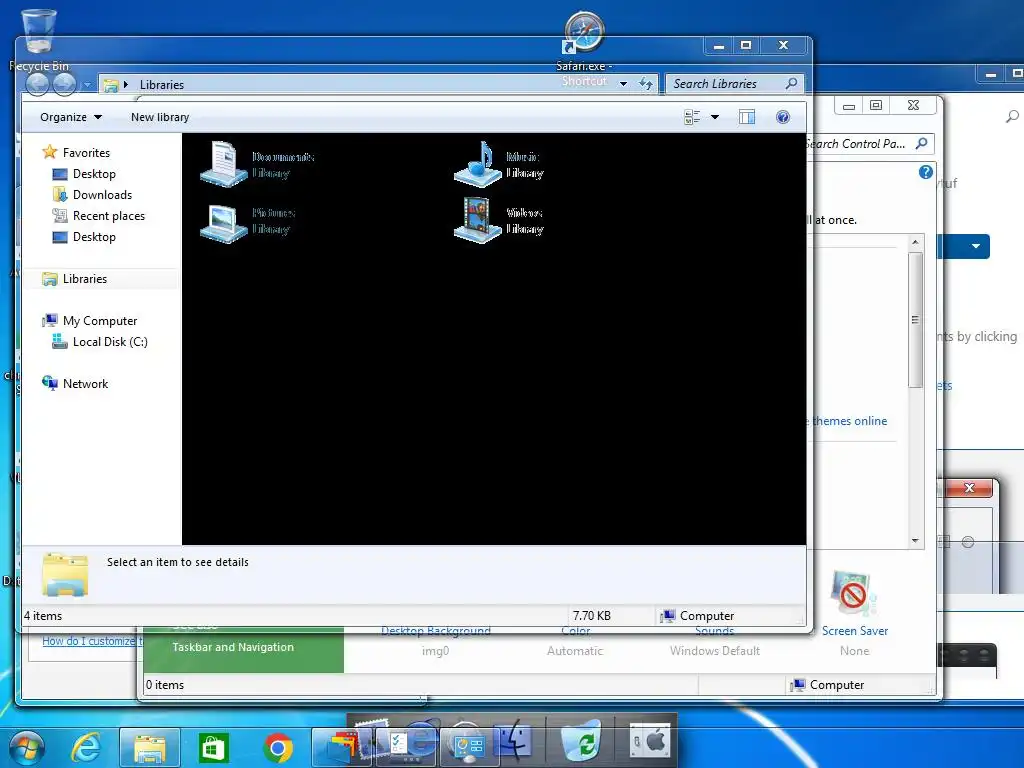The width and height of the screenshot is (1024, 768).
Task: Toggle the preview pane
Action: click(x=747, y=117)
